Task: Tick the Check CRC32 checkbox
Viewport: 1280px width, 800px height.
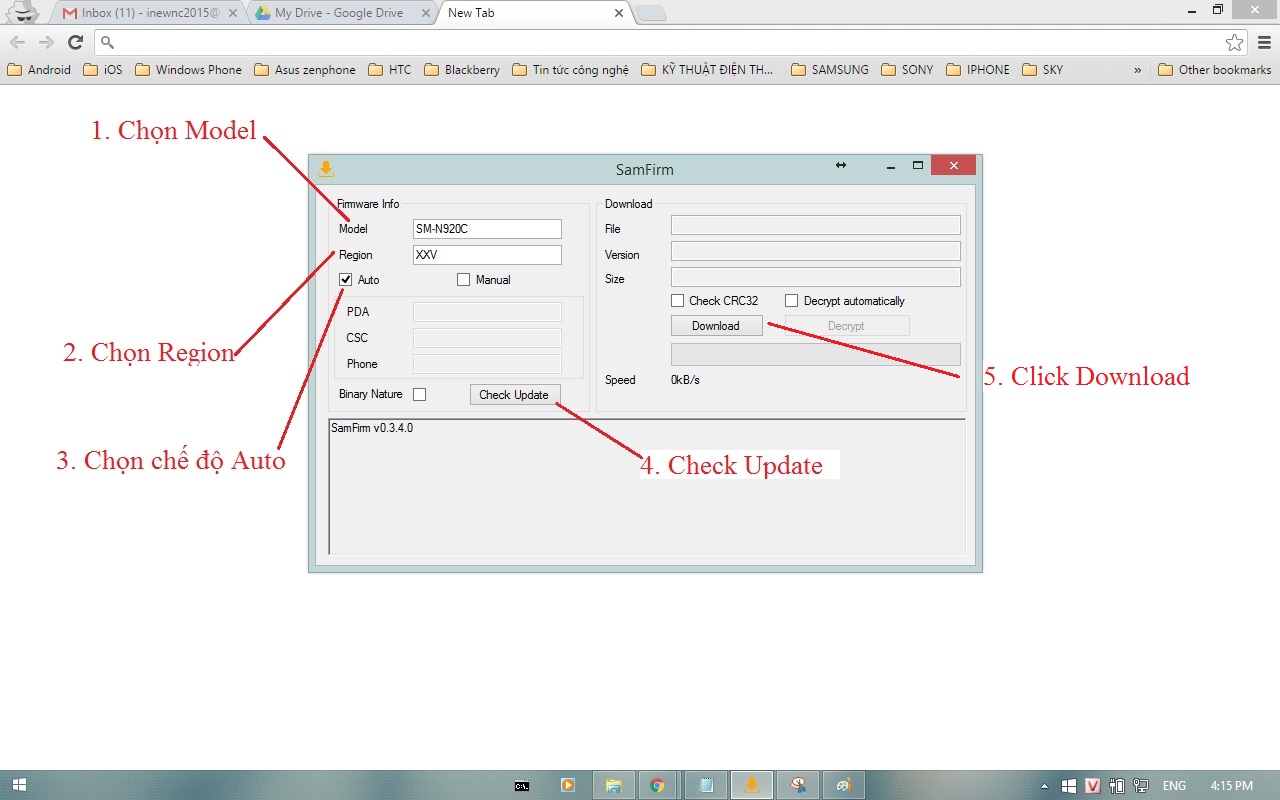Action: click(678, 301)
